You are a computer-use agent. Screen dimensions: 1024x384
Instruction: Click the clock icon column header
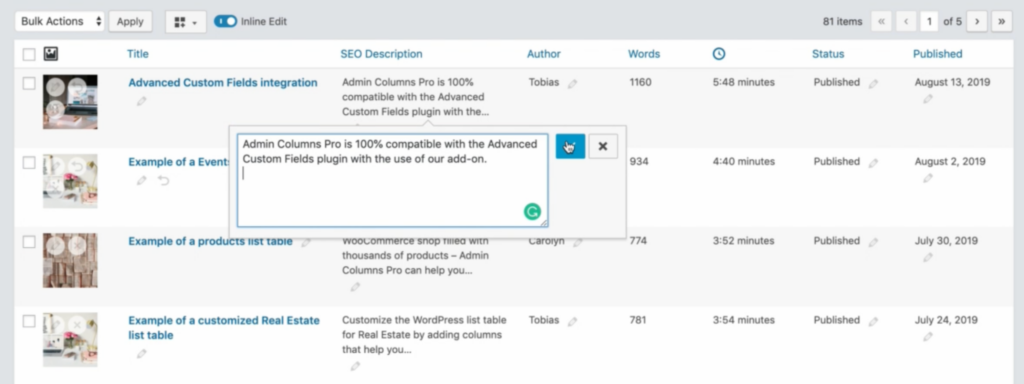point(719,54)
